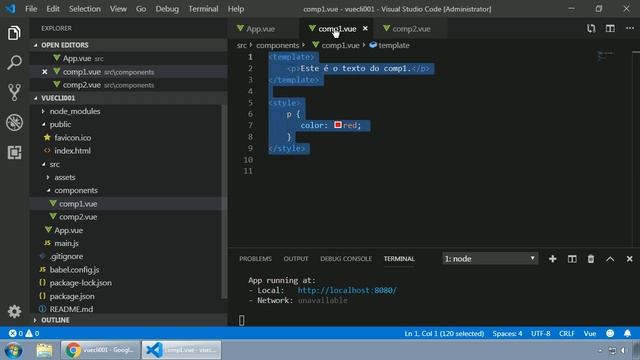Open the Explorer view in activity bar

pyautogui.click(x=14, y=33)
